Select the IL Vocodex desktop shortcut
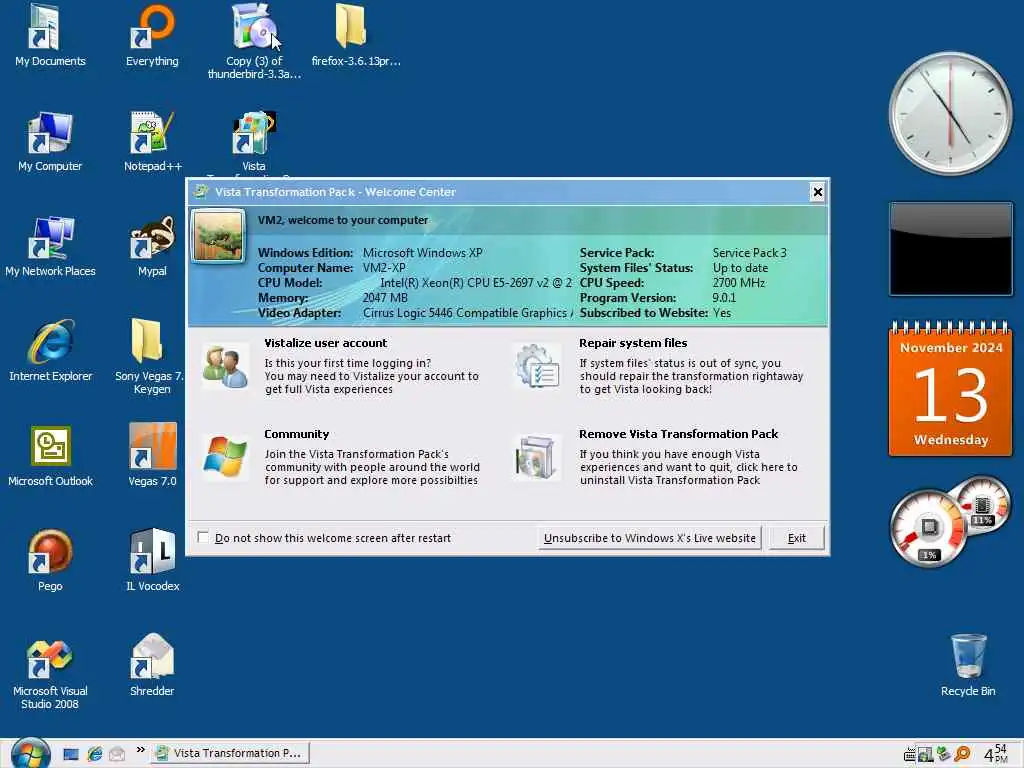Screen dimensions: 1024x768 tap(153, 562)
